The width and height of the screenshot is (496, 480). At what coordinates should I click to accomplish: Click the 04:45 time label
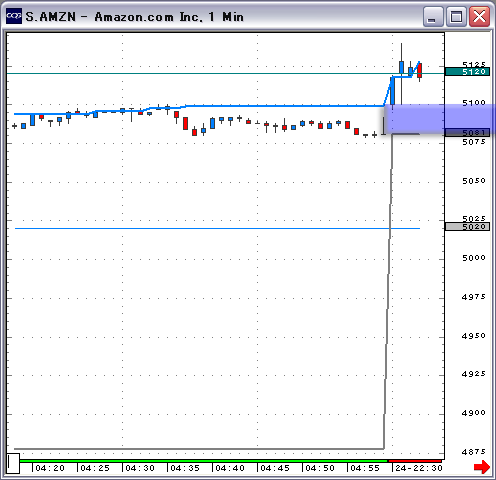click(x=275, y=468)
